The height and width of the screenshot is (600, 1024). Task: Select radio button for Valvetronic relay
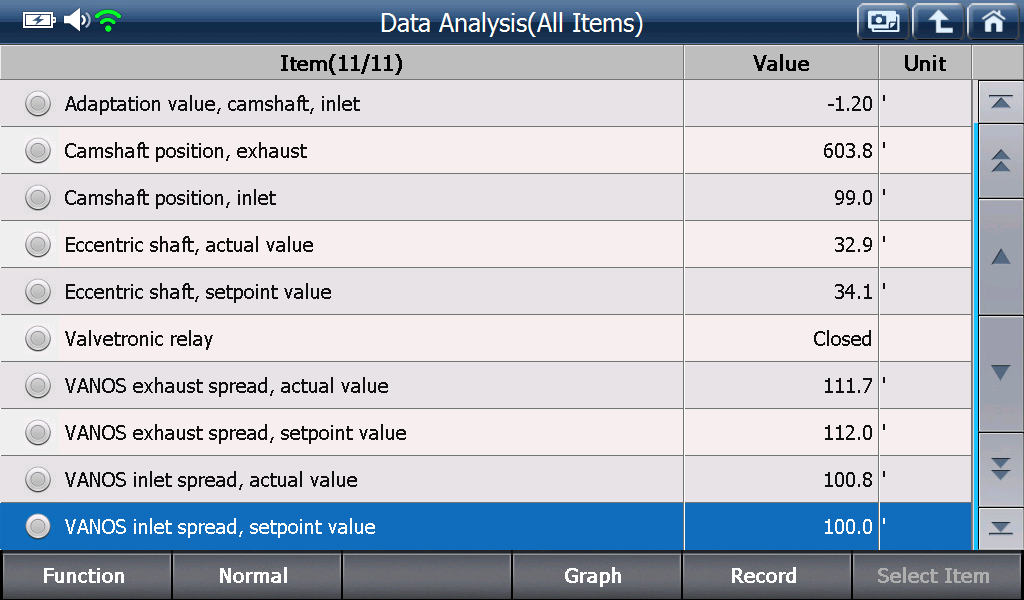pos(38,338)
